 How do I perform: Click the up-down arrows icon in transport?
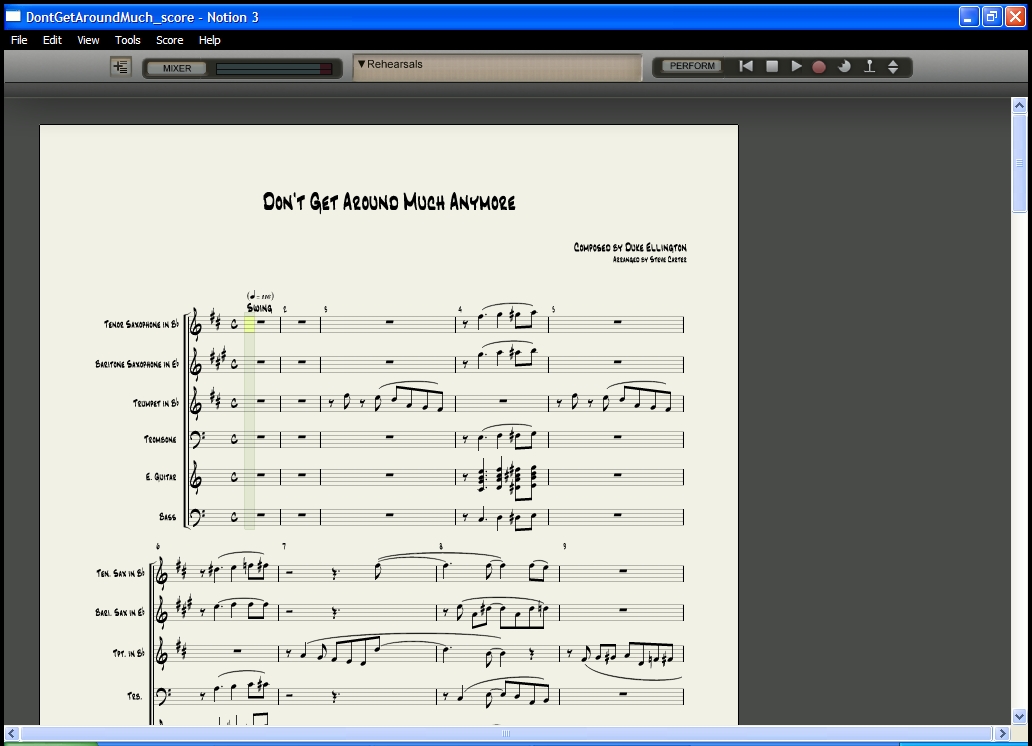click(x=893, y=67)
